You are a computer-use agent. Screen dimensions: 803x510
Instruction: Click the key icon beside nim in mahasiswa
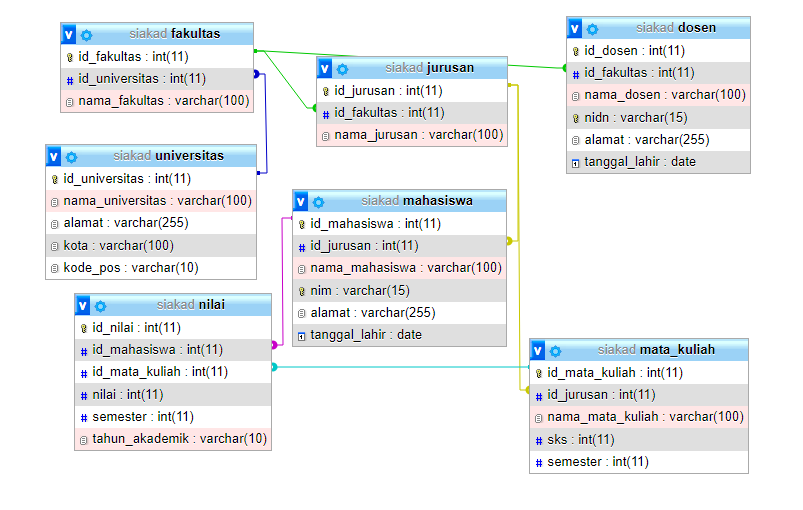302,291
